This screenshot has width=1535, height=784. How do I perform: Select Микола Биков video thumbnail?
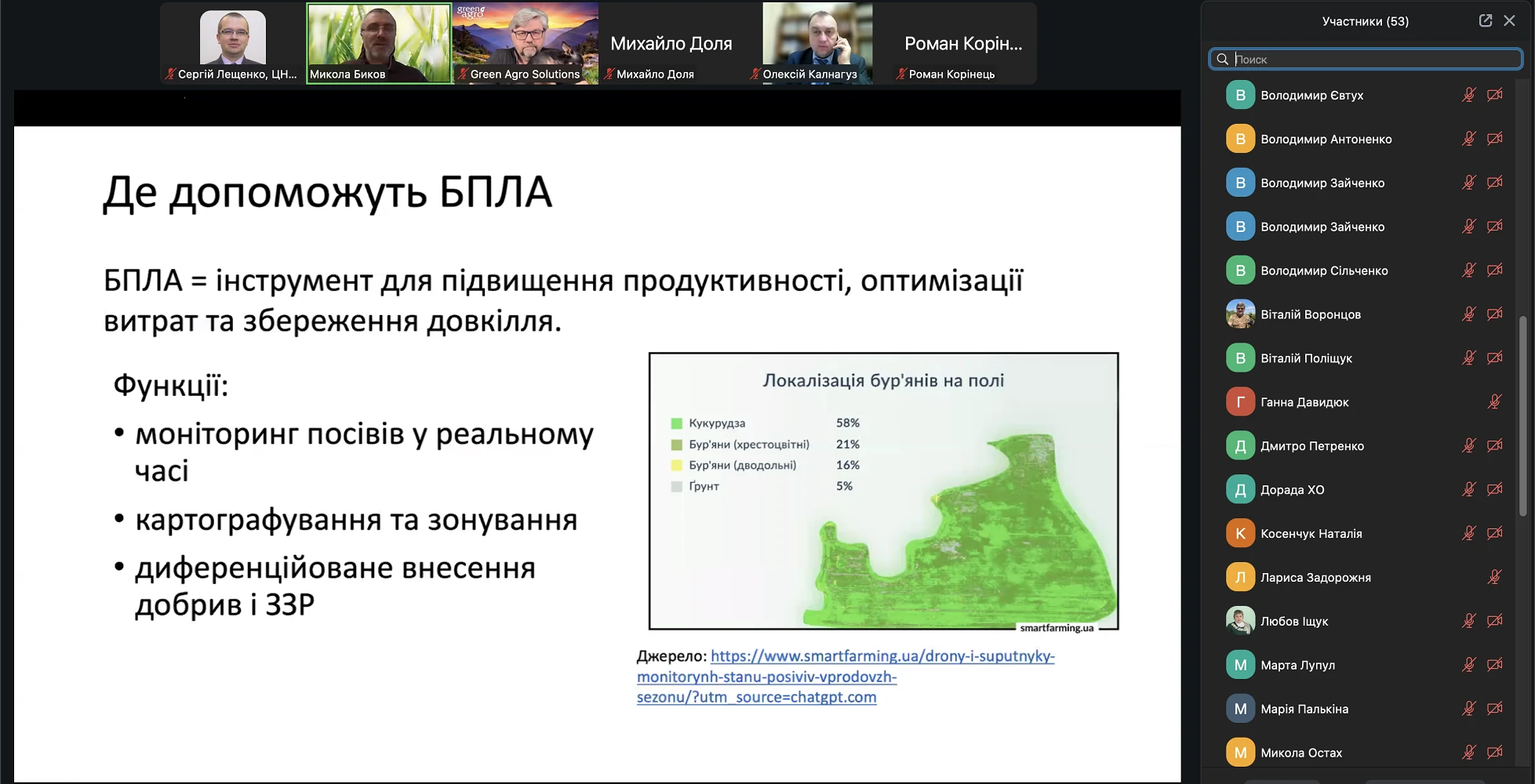[379, 43]
